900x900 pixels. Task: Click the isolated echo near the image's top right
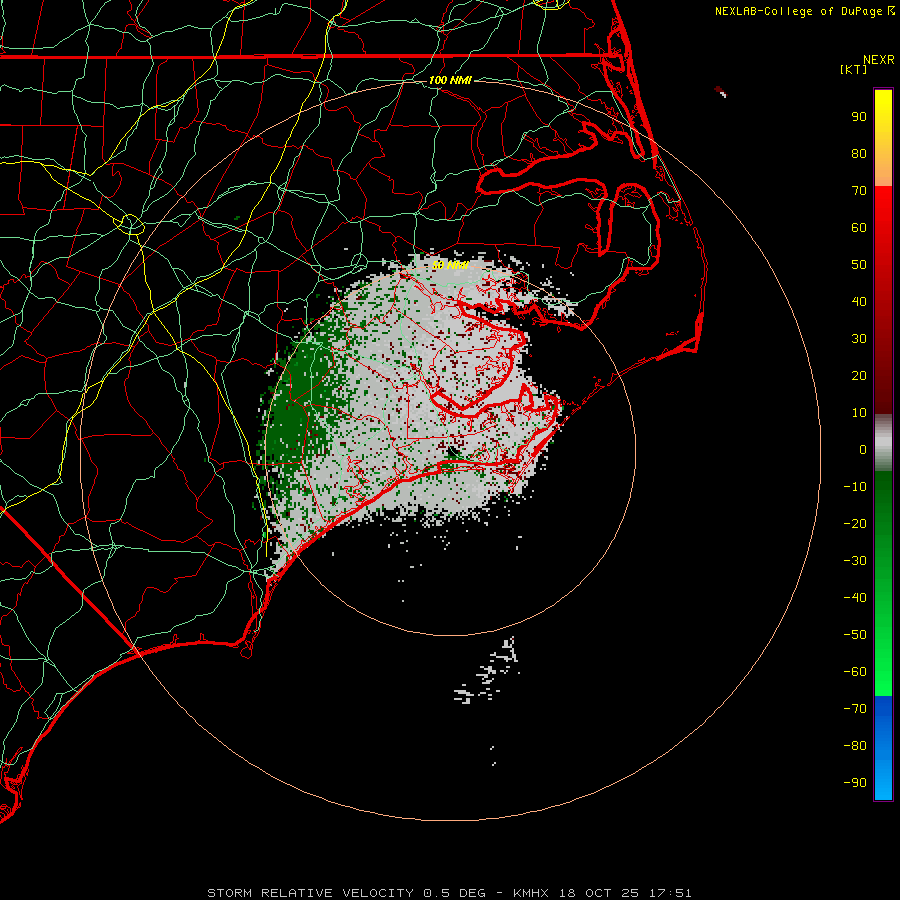721,92
